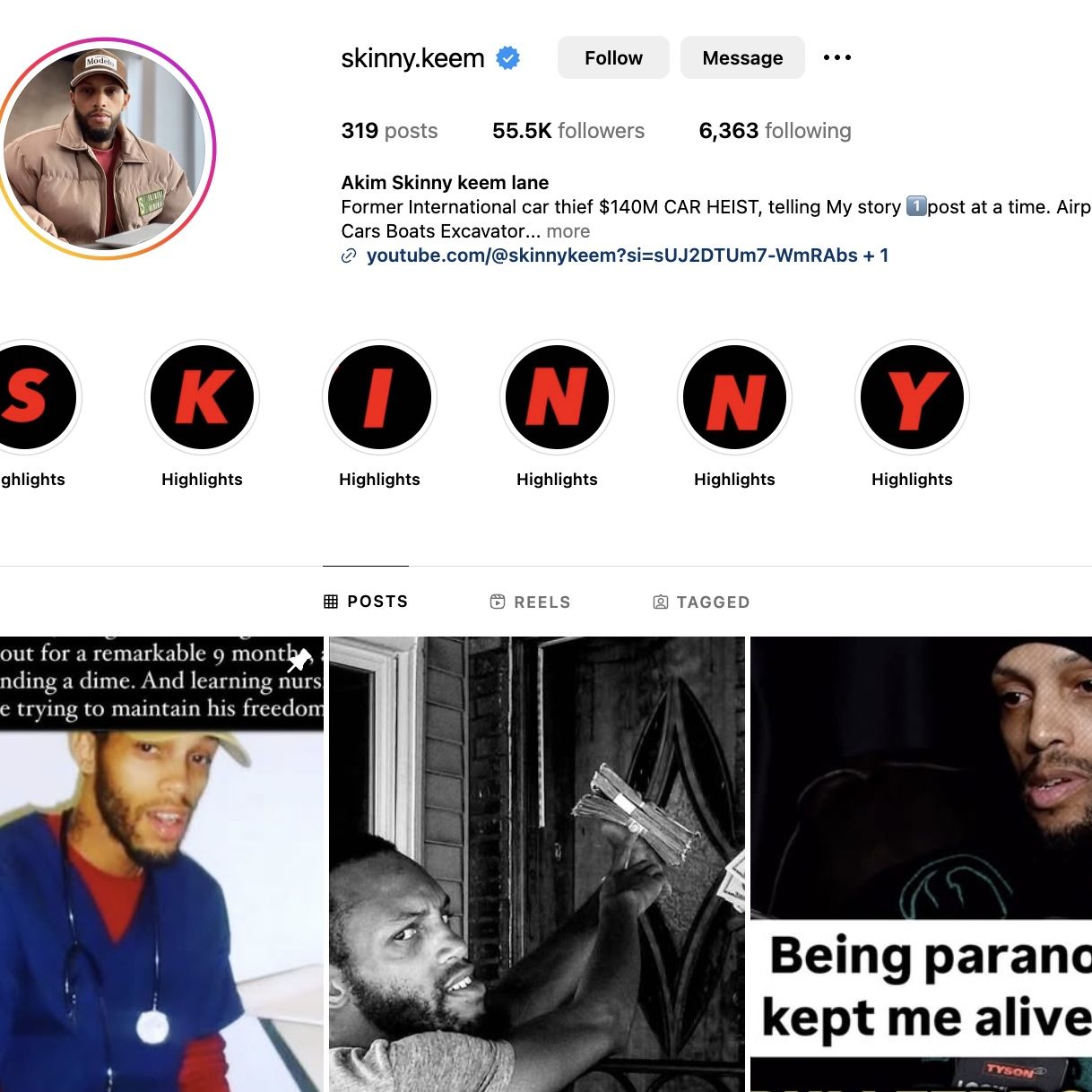Open the I story highlight
1092x1092 pixels.
379,397
